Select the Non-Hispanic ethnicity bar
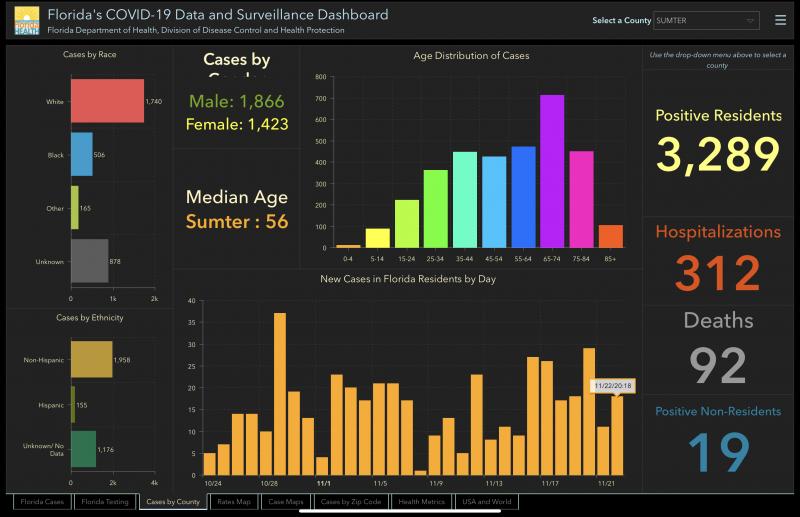The height and width of the screenshot is (517, 800). (x=92, y=359)
